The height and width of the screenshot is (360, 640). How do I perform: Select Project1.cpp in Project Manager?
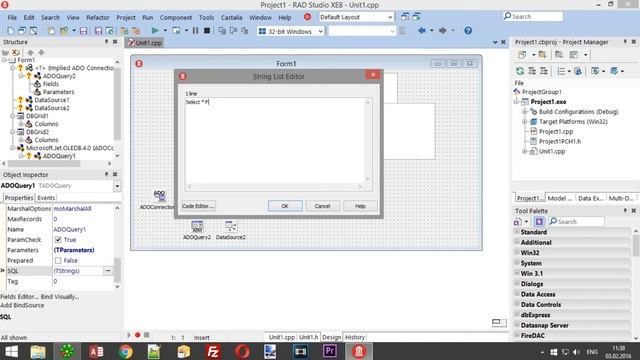556,131
